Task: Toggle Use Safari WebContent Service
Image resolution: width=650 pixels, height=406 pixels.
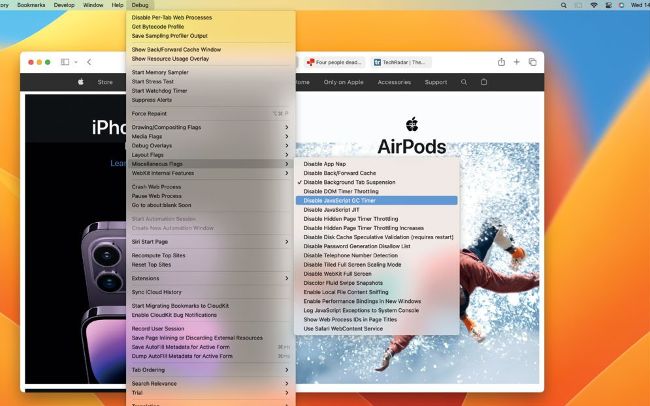Action: tap(377, 328)
